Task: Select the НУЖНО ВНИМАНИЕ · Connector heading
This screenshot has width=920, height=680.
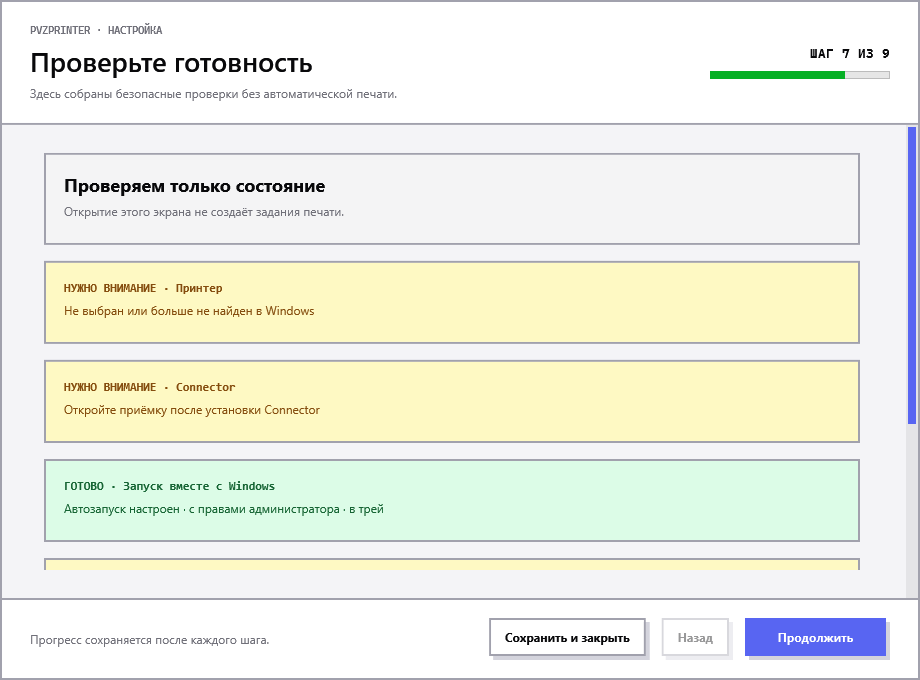Action: [150, 387]
